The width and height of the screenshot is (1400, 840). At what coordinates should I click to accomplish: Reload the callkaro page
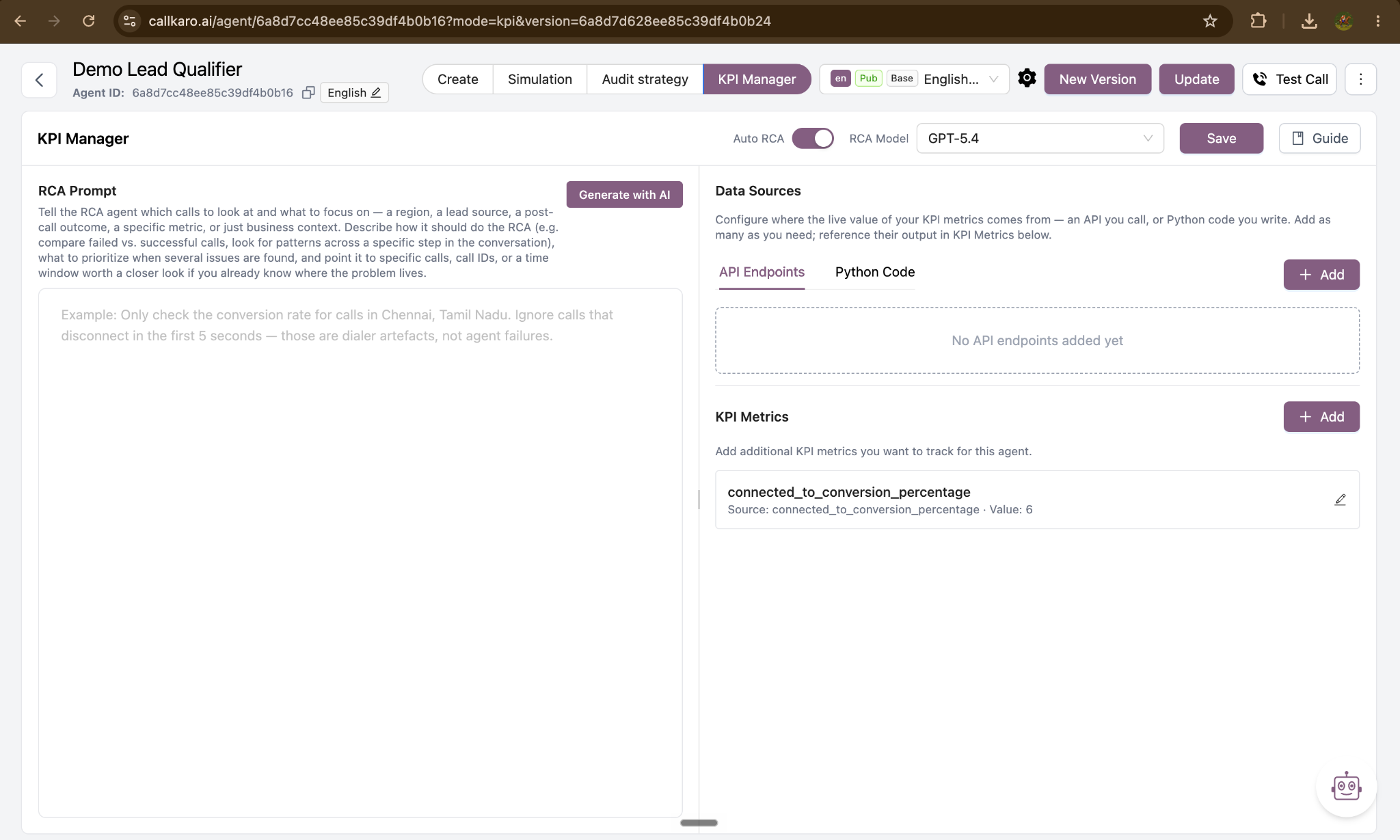pyautogui.click(x=88, y=21)
